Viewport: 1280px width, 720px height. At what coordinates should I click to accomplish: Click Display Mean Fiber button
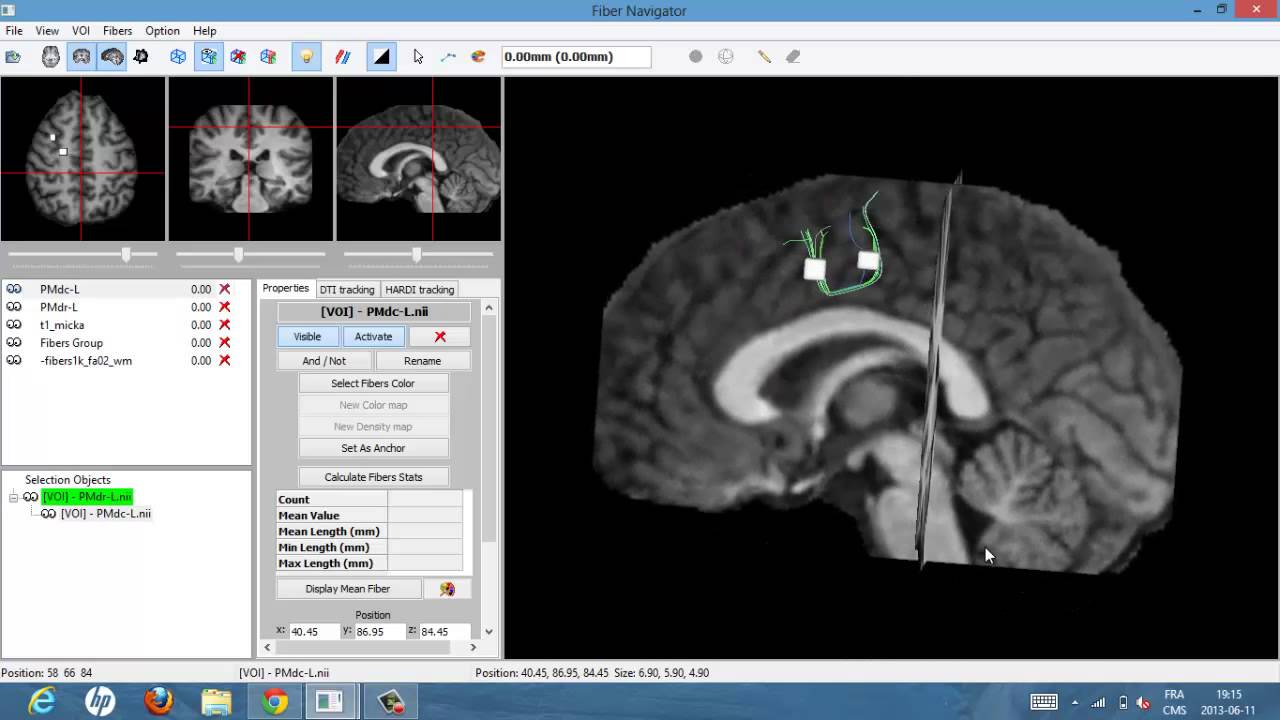(x=348, y=589)
